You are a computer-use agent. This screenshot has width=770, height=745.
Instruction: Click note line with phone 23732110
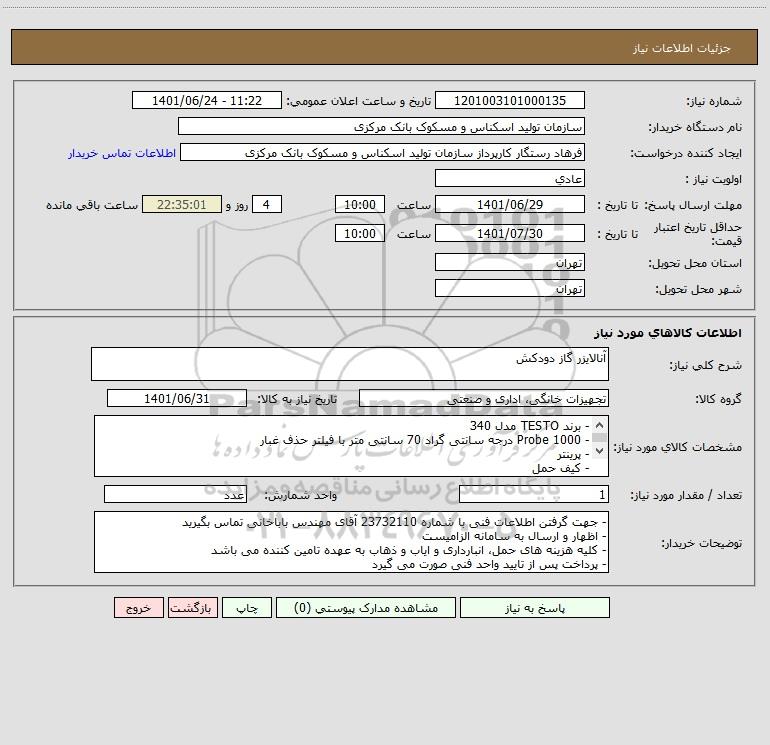pos(395,522)
